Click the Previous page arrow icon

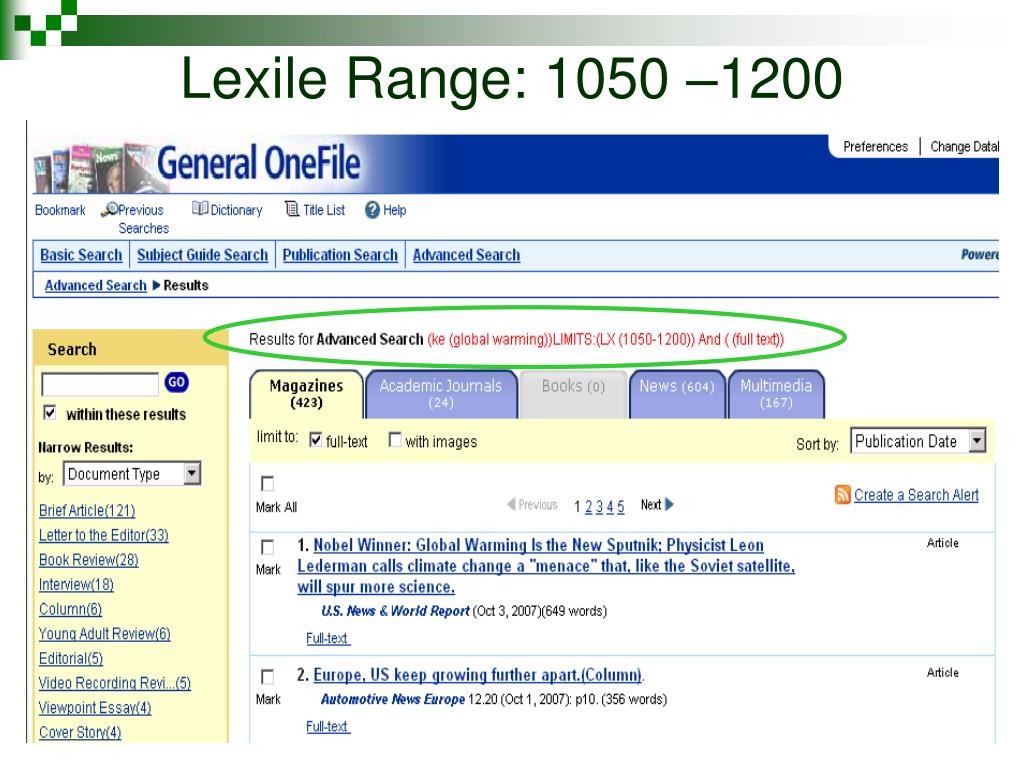click(511, 504)
